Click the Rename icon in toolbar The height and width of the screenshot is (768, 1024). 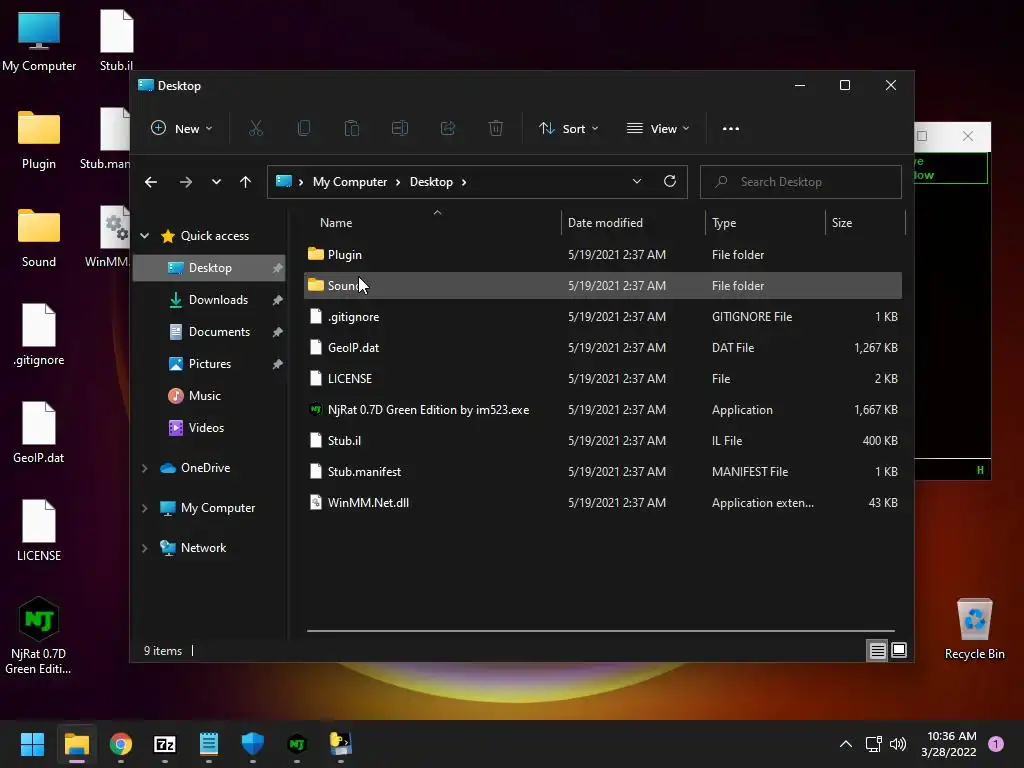click(x=400, y=129)
